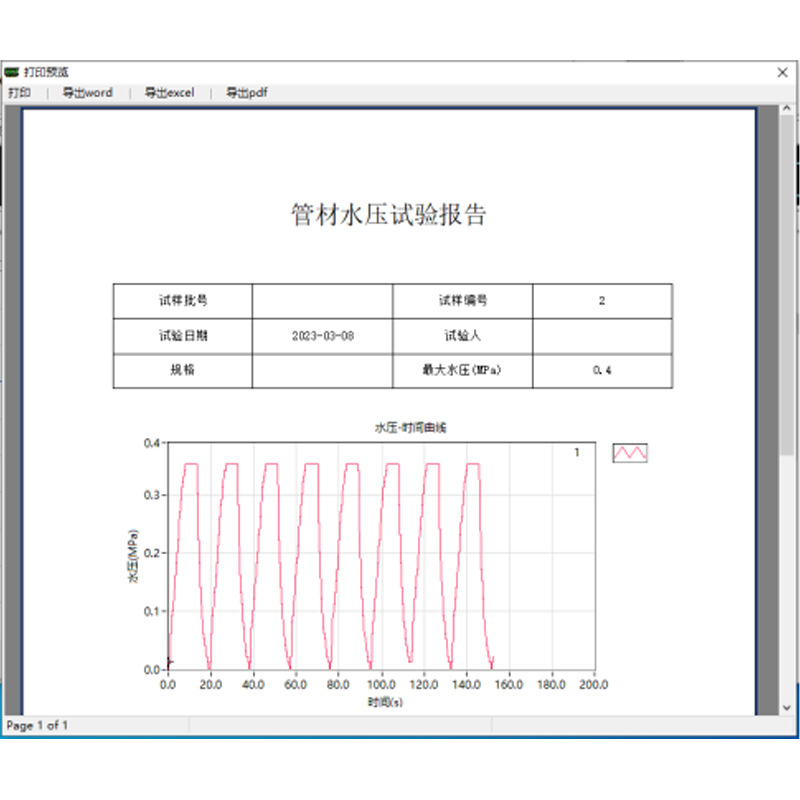Click the x-axis label 时间(s)
800x800 pixels.
(x=385, y=703)
